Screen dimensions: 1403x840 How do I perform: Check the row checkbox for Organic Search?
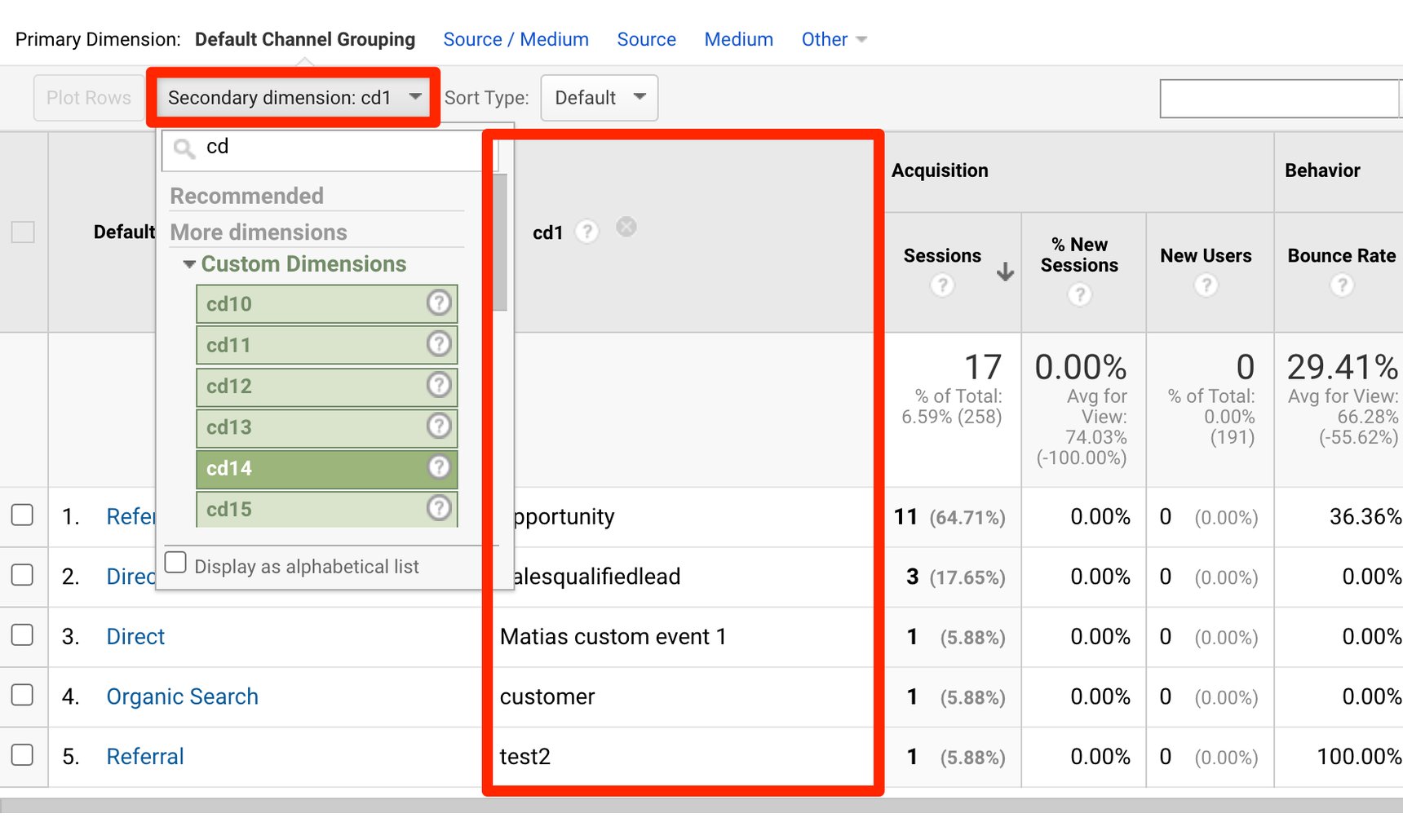[x=24, y=695]
